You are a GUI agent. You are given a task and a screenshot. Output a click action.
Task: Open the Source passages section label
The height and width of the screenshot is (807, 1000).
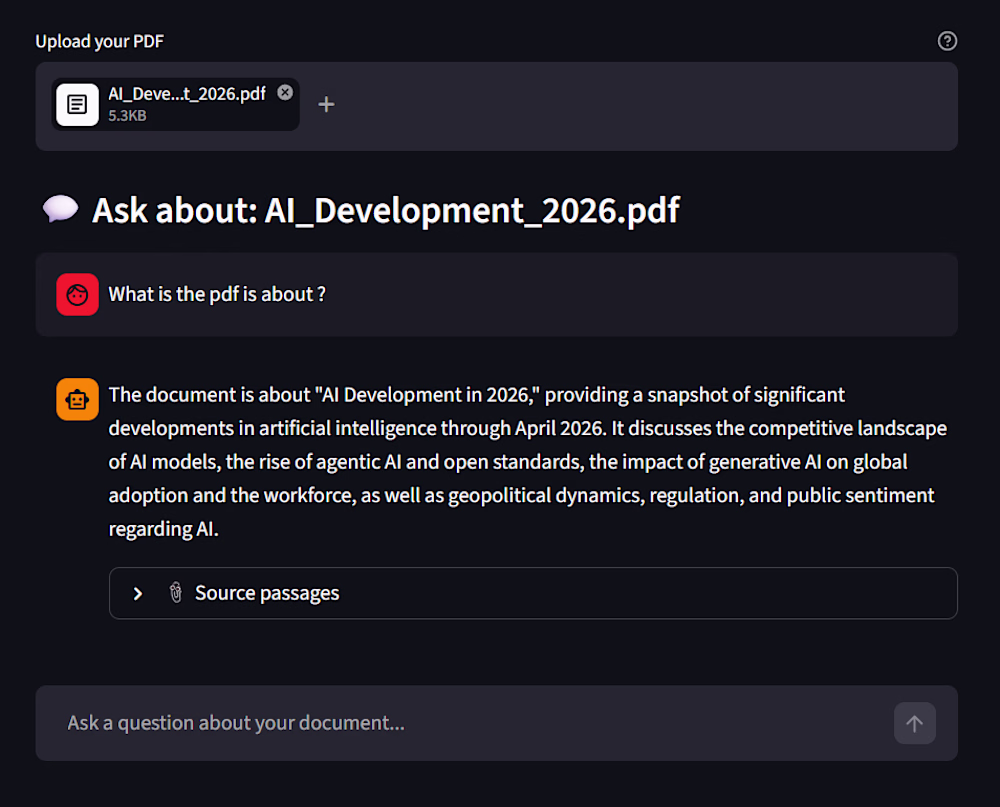[x=267, y=593]
